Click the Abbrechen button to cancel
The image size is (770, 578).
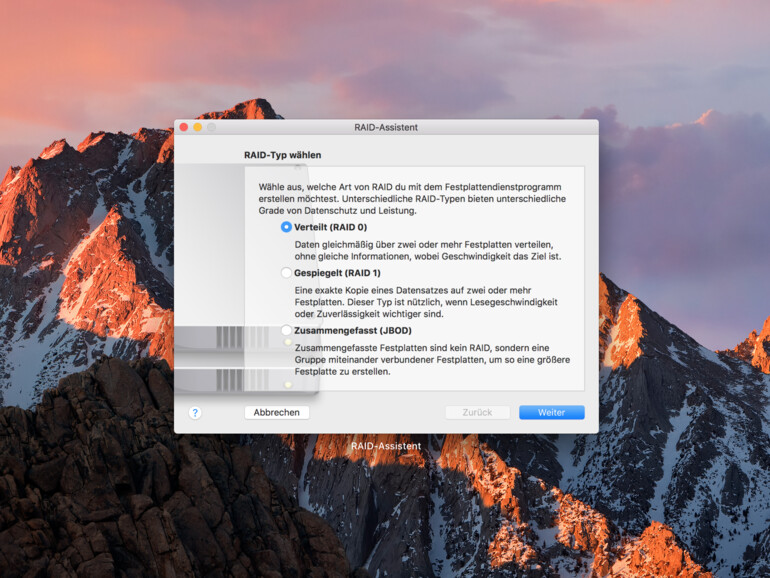[x=276, y=413]
